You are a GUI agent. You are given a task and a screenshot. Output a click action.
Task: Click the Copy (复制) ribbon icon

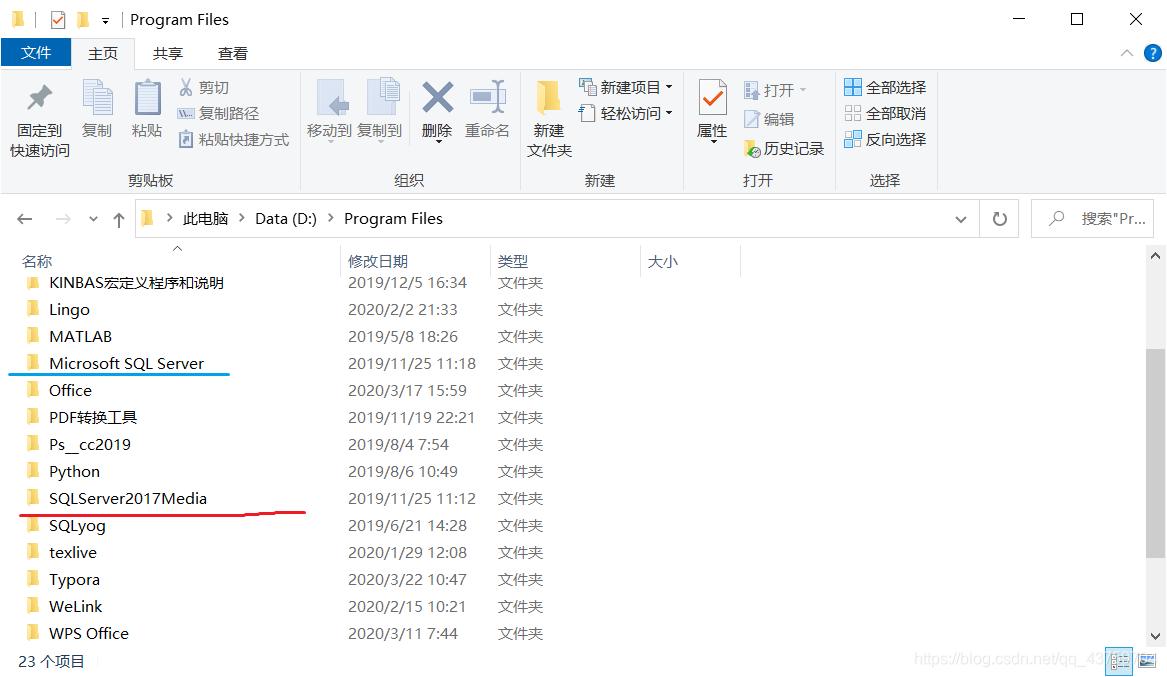pos(97,98)
